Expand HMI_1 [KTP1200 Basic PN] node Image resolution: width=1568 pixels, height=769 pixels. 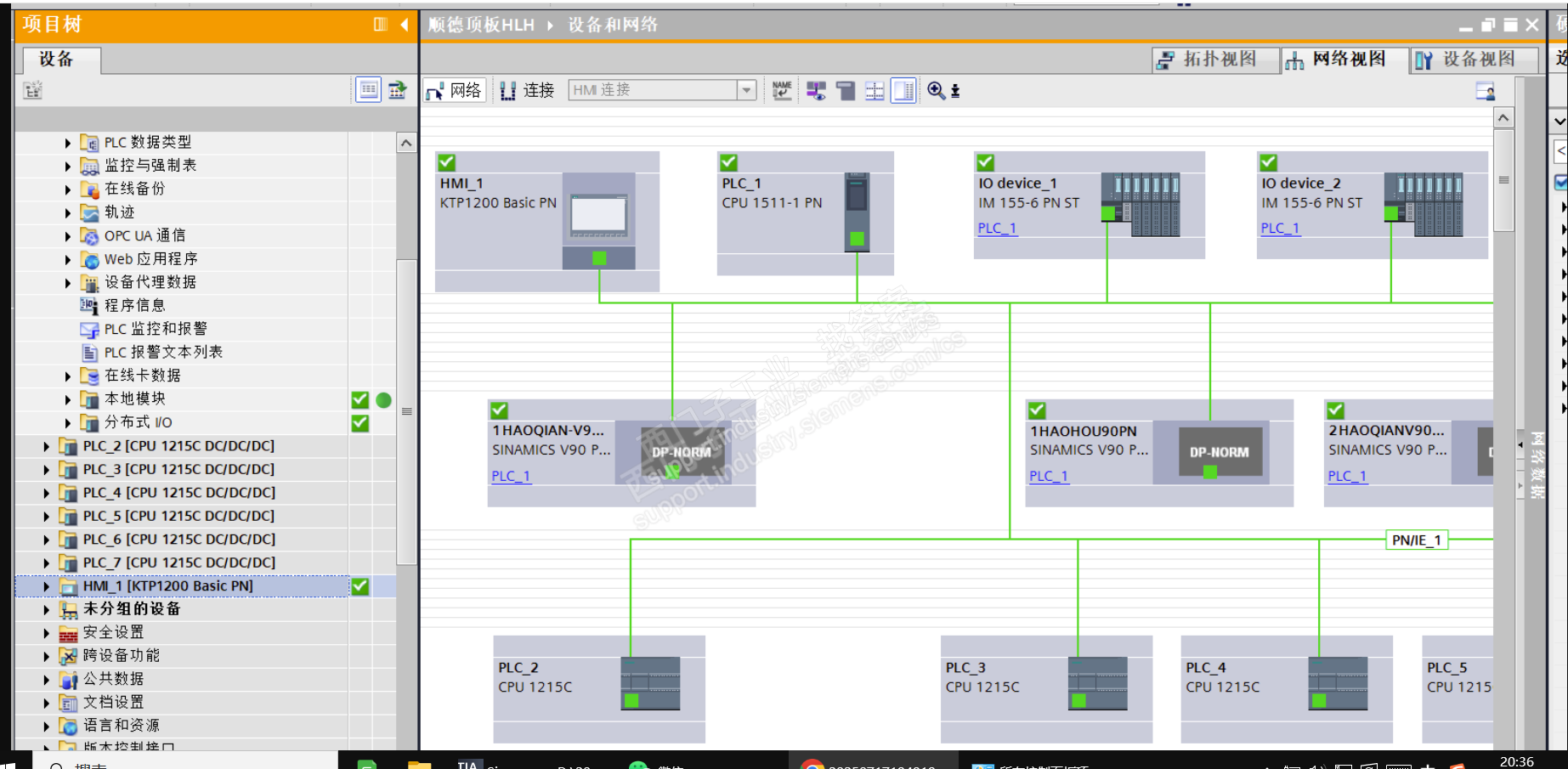point(47,586)
